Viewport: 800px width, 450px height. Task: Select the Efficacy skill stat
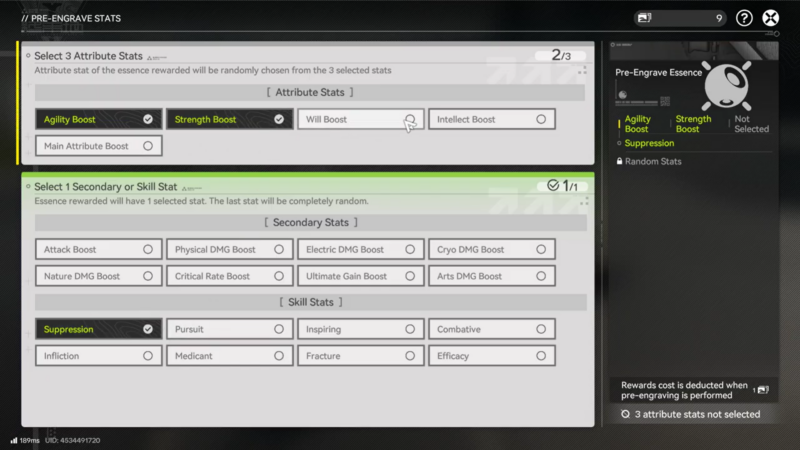click(491, 356)
